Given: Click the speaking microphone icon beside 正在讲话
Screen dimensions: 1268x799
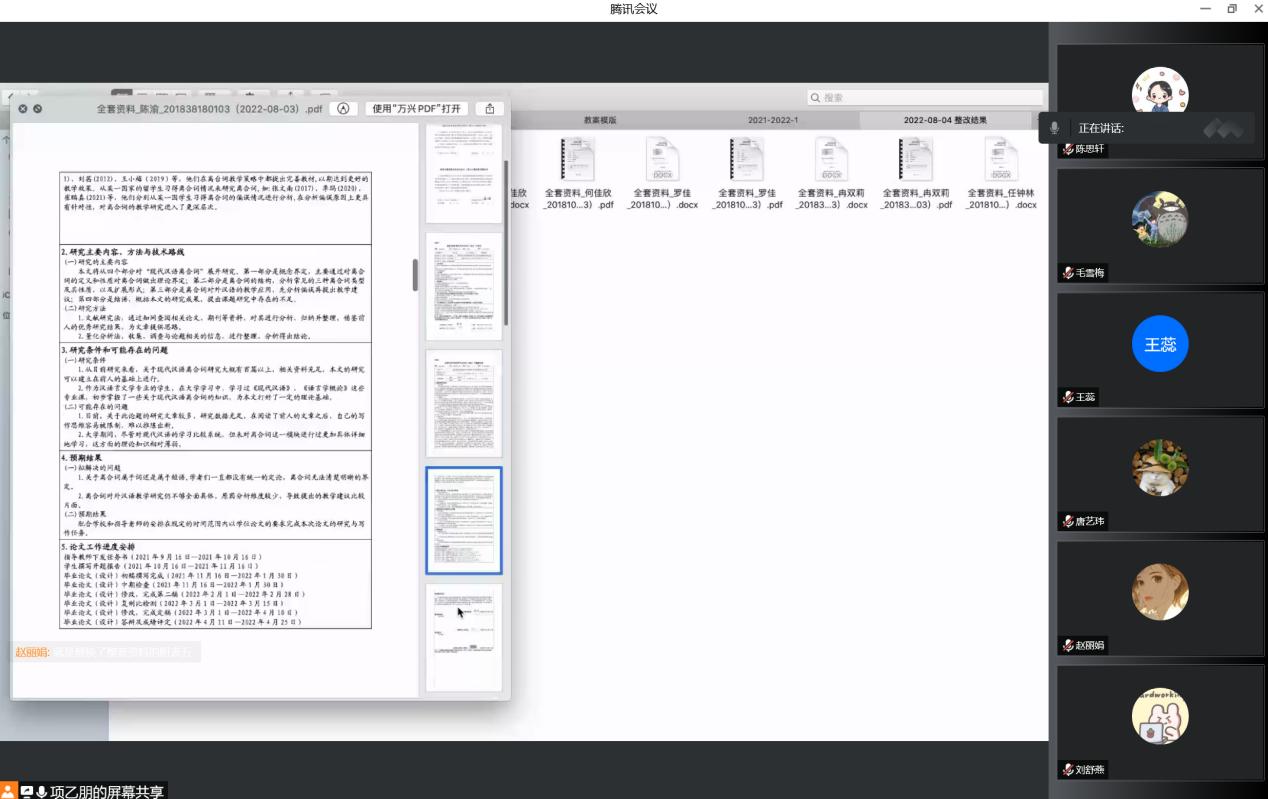Looking at the screenshot, I should [x=1054, y=128].
